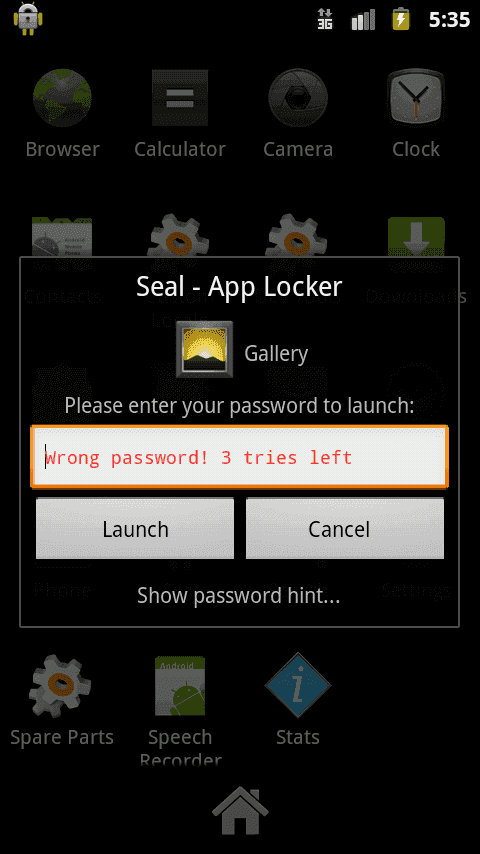Launch the Camera app icon

click(x=298, y=98)
